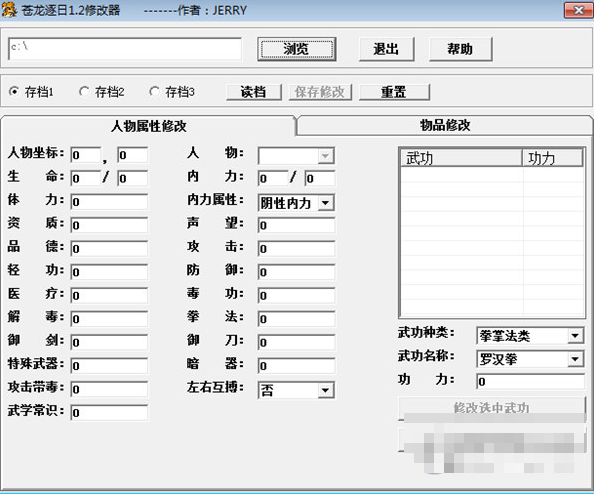The width and height of the screenshot is (594, 494).
Task: Click the 退出 exit button
Action: (386, 49)
